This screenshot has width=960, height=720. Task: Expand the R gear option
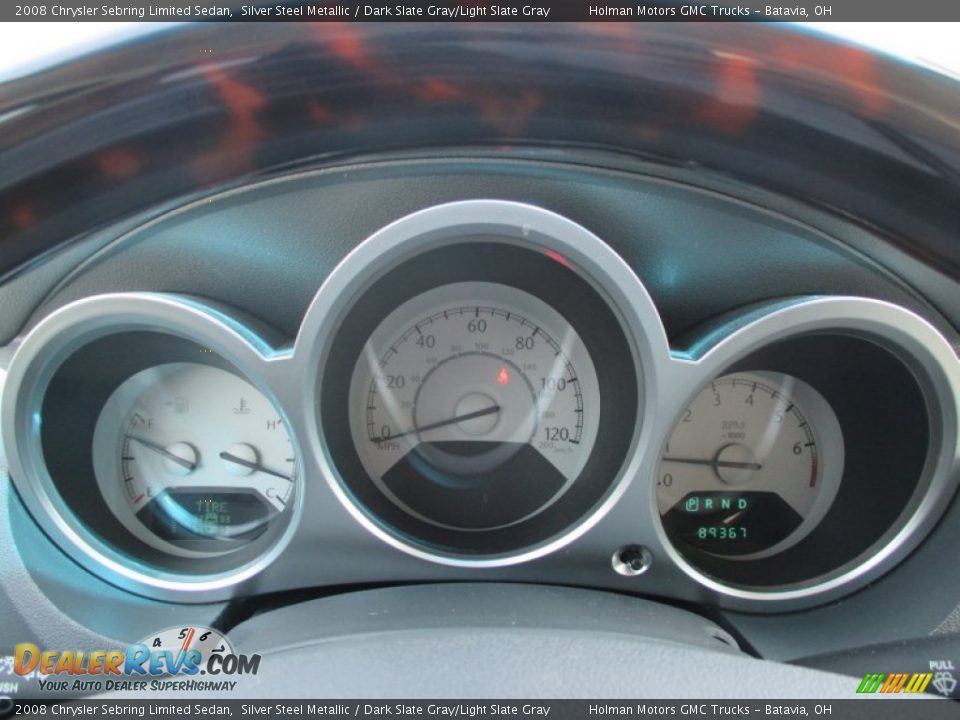pyautogui.click(x=707, y=503)
